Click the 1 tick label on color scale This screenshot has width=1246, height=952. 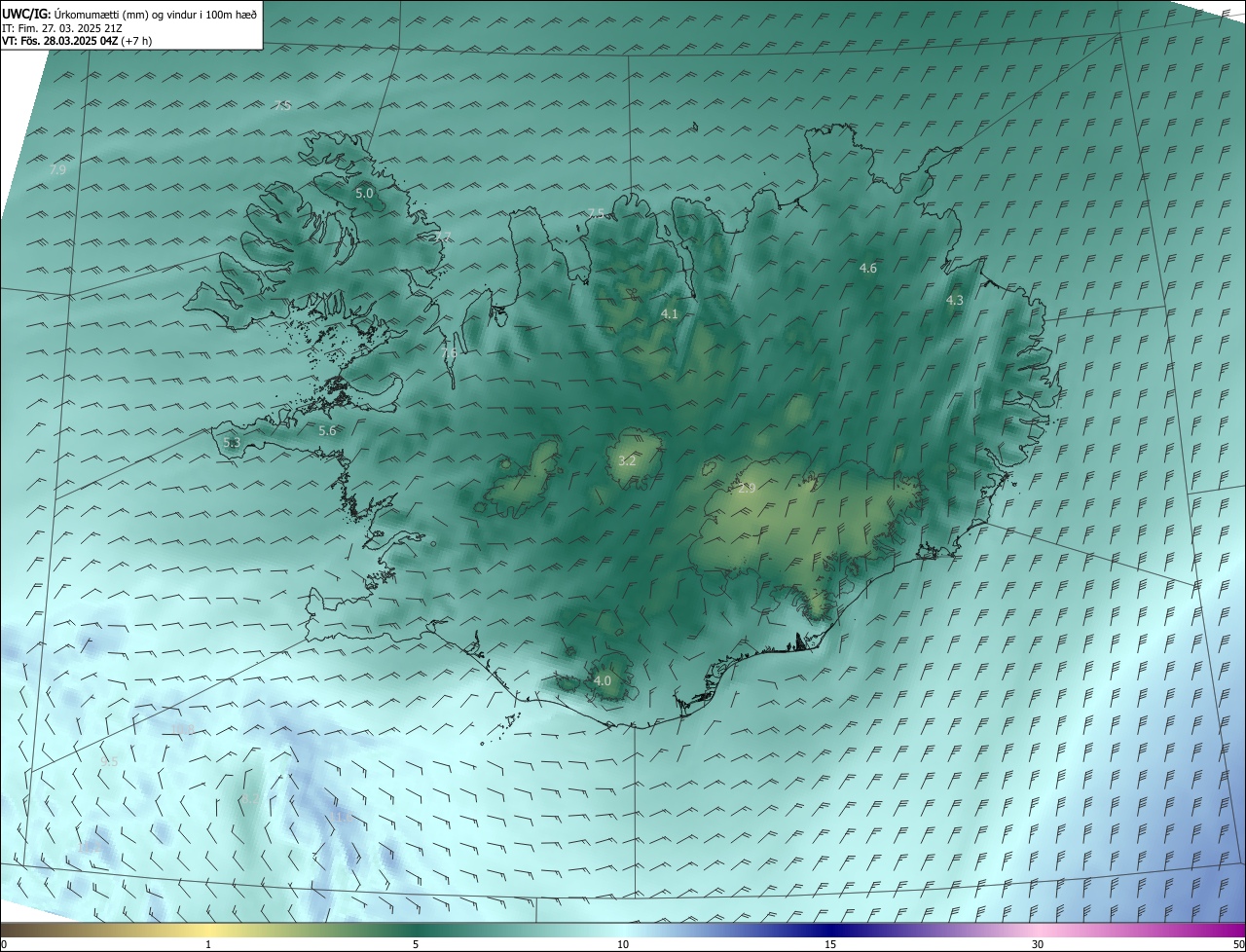click(x=208, y=944)
